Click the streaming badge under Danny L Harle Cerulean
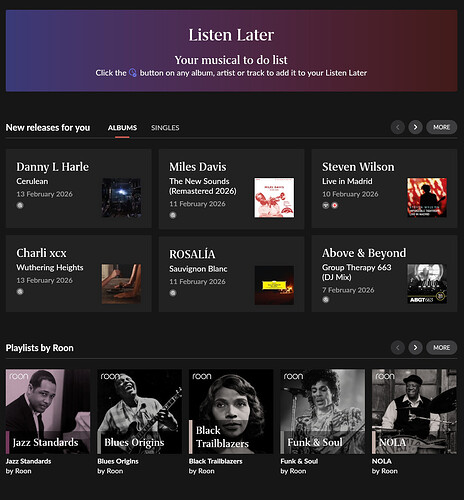The width and height of the screenshot is (464, 500). [x=20, y=205]
